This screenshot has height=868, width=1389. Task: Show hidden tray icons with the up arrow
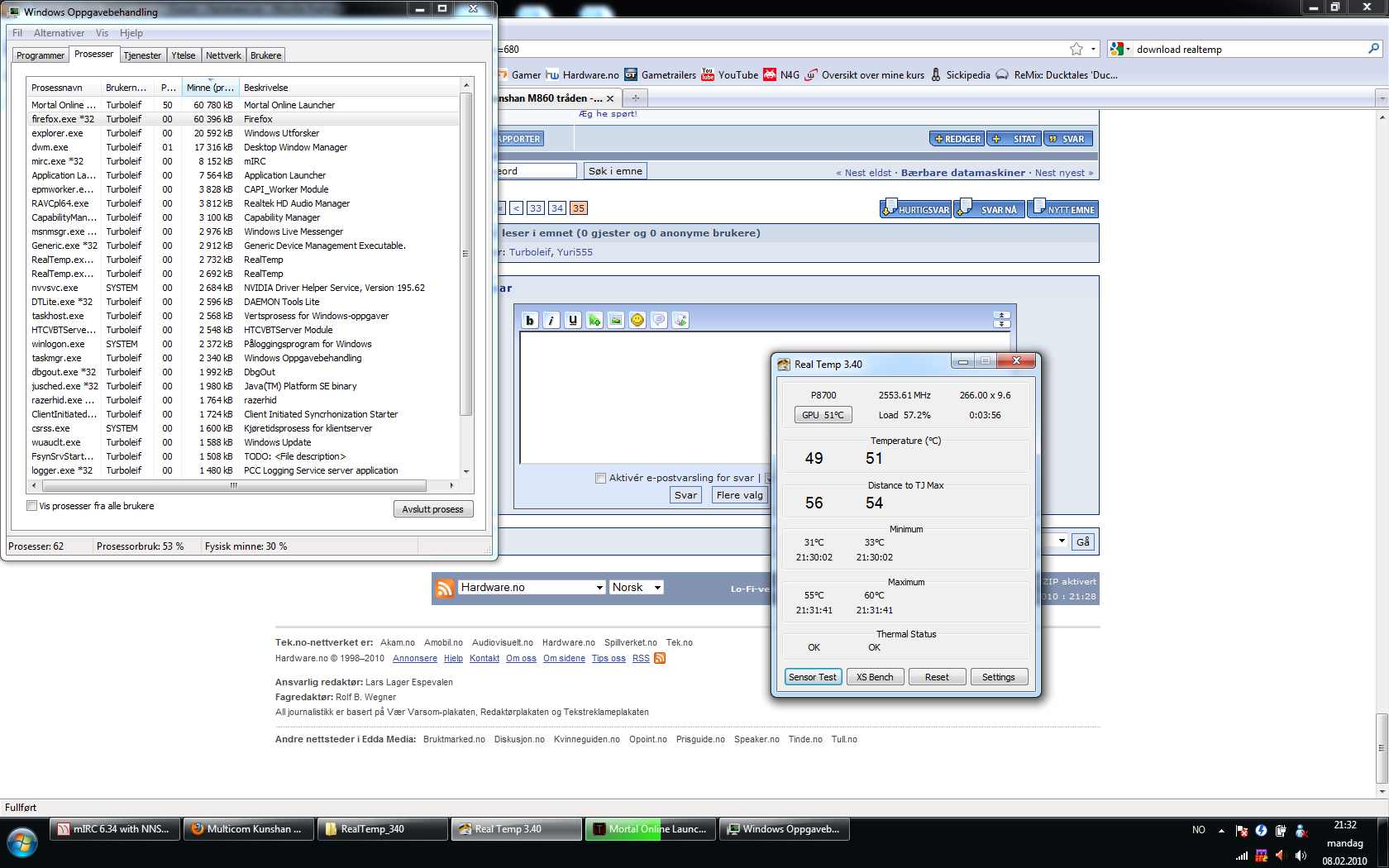1221,831
